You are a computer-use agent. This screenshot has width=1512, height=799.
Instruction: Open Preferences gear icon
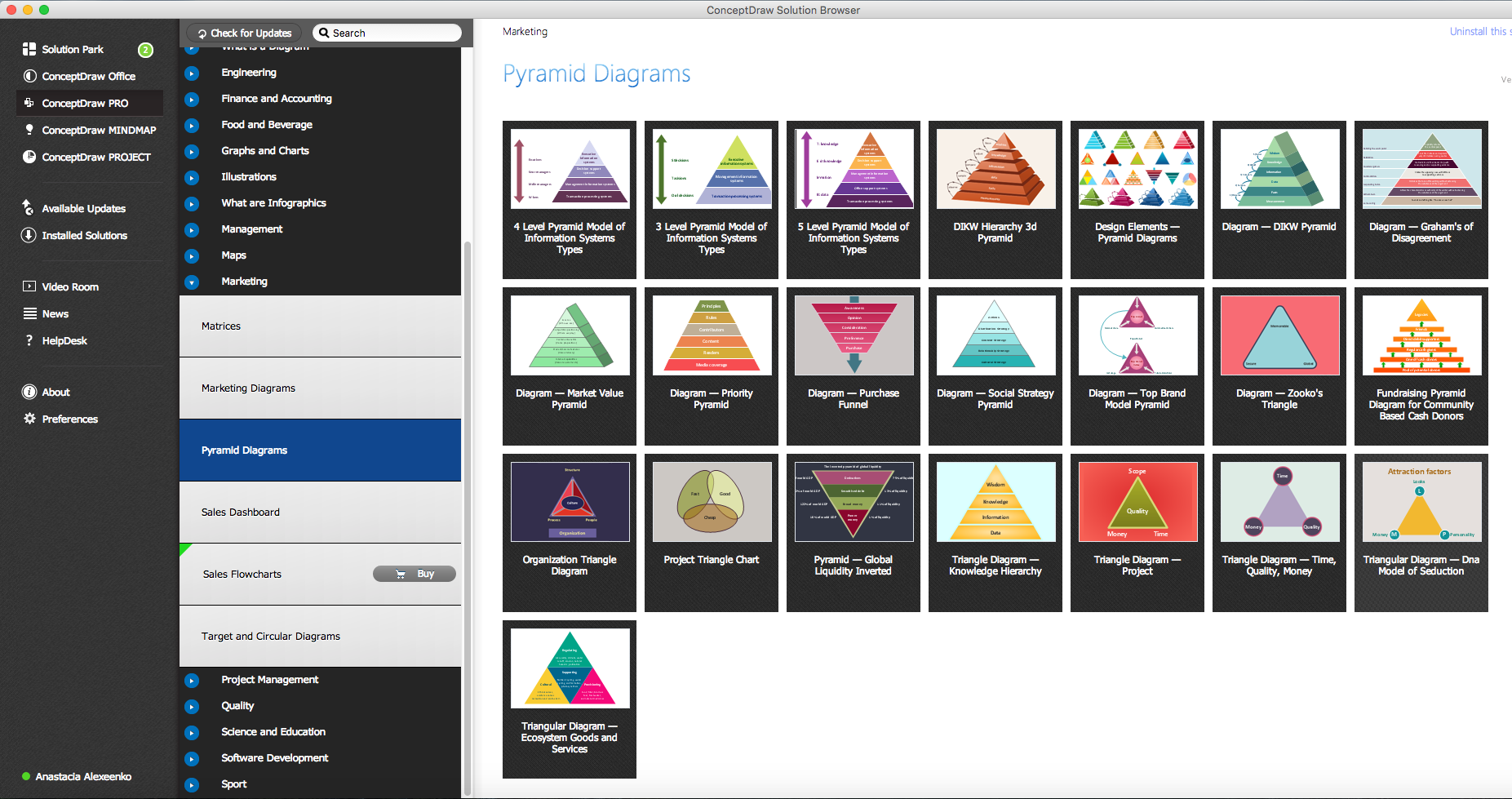click(29, 419)
